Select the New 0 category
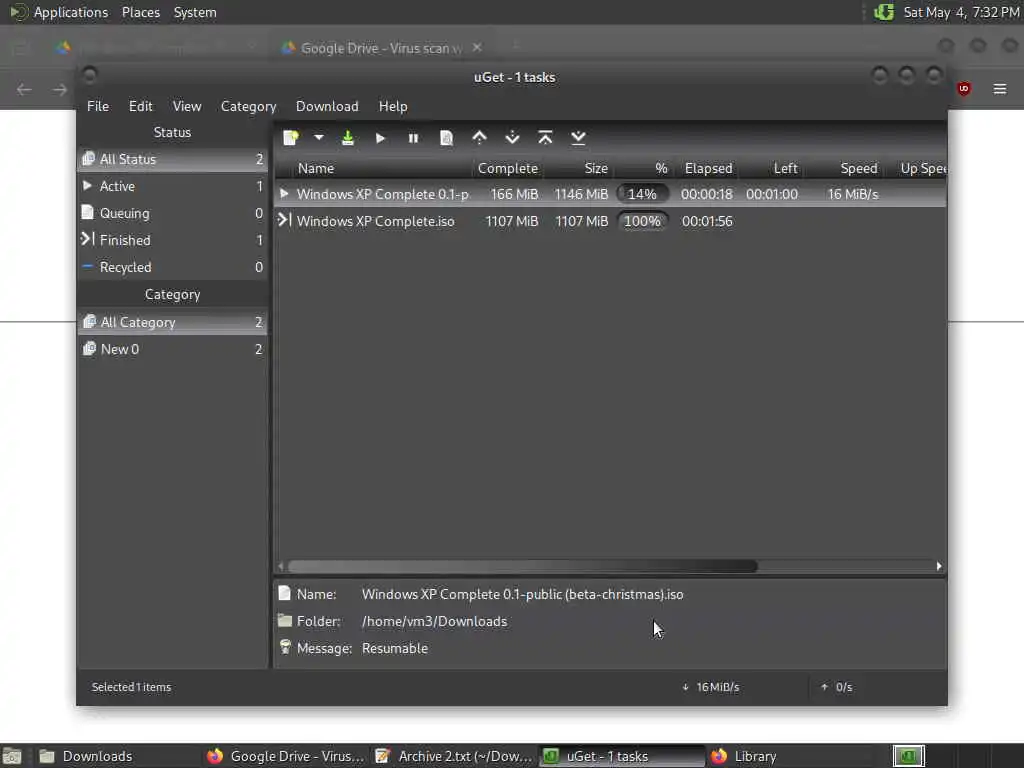The width and height of the screenshot is (1024, 768). point(172,349)
